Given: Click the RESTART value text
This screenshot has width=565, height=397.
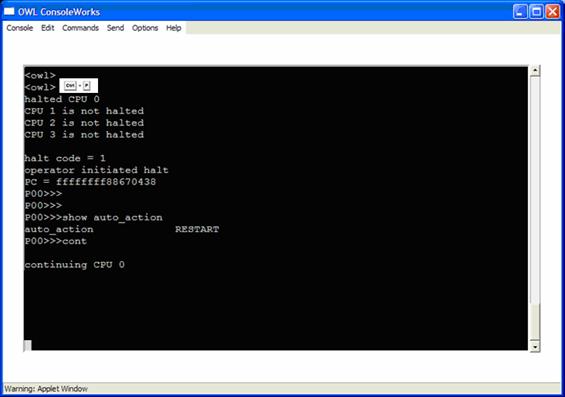Looking at the screenshot, I should (197, 229).
